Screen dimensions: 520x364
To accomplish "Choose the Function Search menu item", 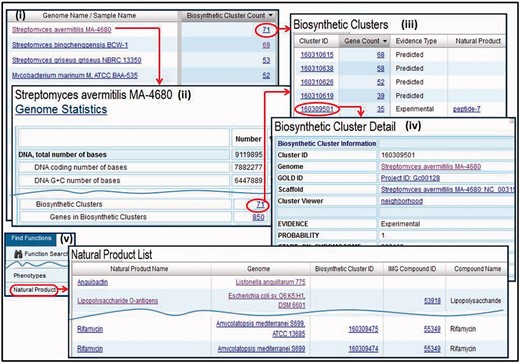I will pyautogui.click(x=46, y=254).
